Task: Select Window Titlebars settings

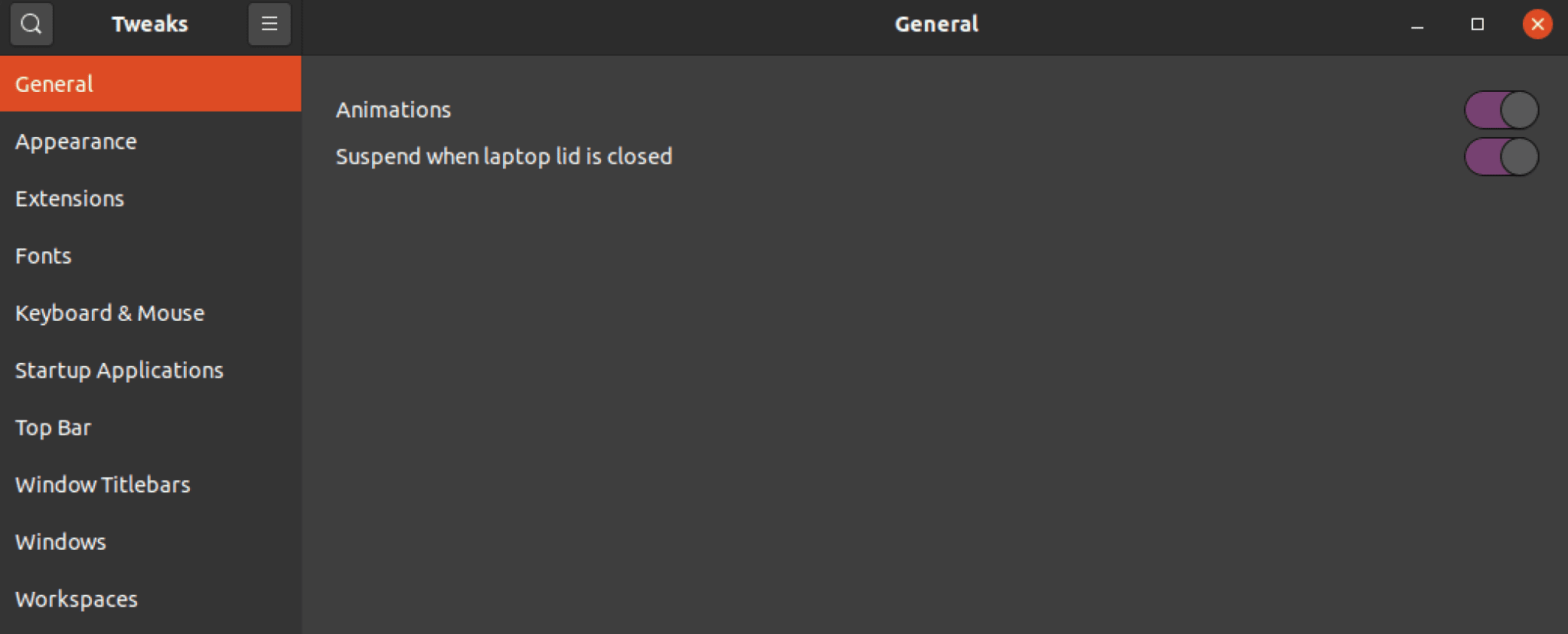Action: [103, 484]
